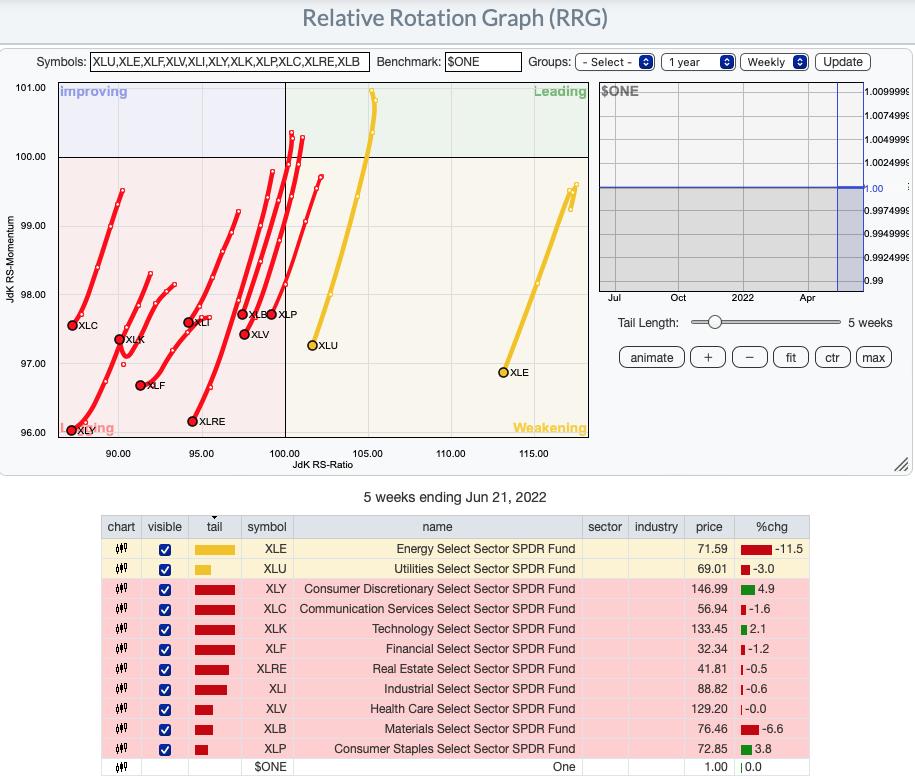Screen dimensions: 915x779
Task: Uncheck visibility for XLE Energy fund
Action: click(x=165, y=549)
